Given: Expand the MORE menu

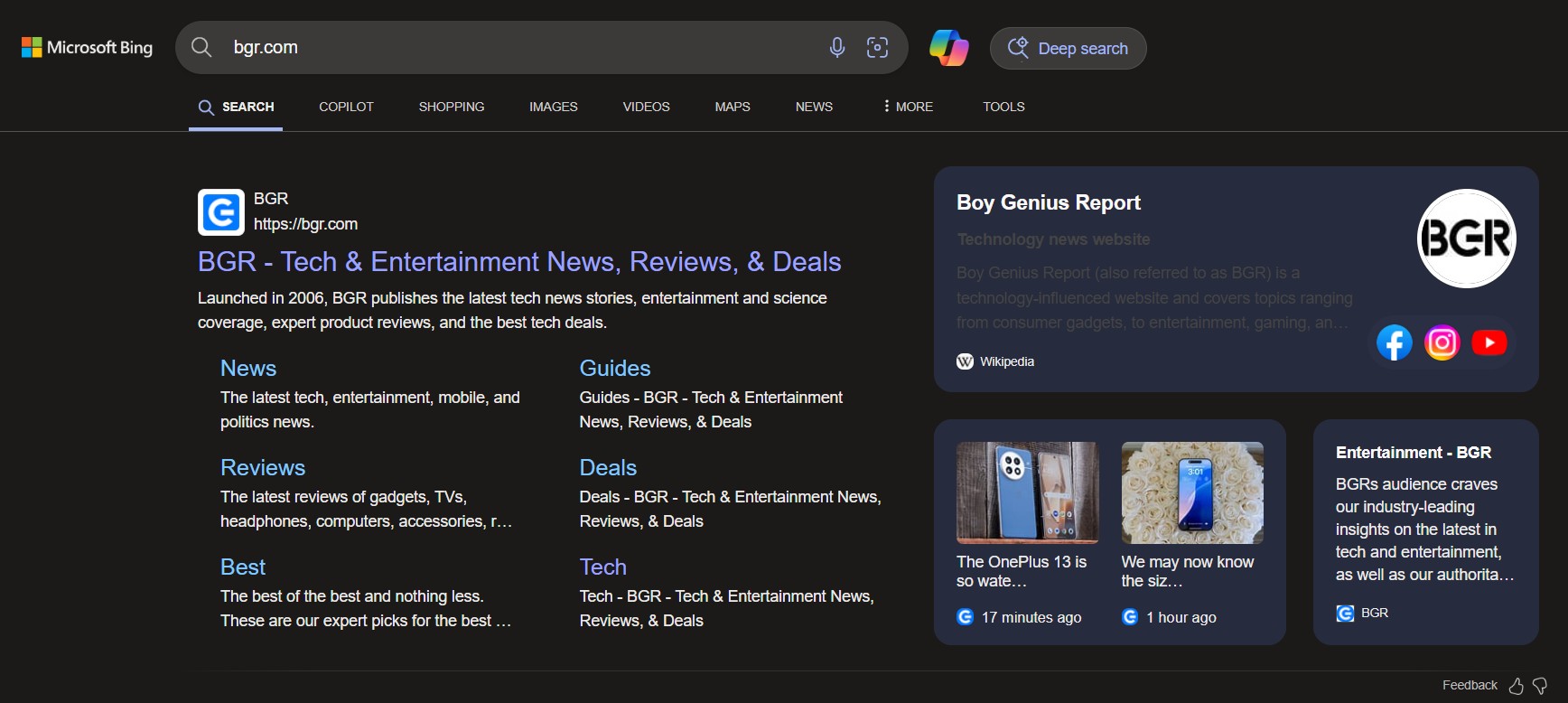Looking at the screenshot, I should (x=908, y=107).
